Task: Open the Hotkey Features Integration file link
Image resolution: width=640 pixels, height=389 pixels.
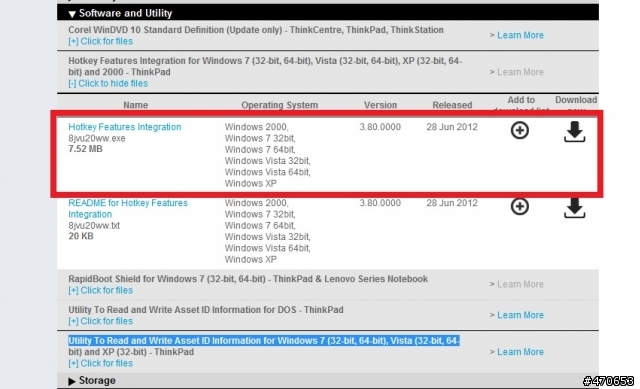Action: (x=124, y=127)
